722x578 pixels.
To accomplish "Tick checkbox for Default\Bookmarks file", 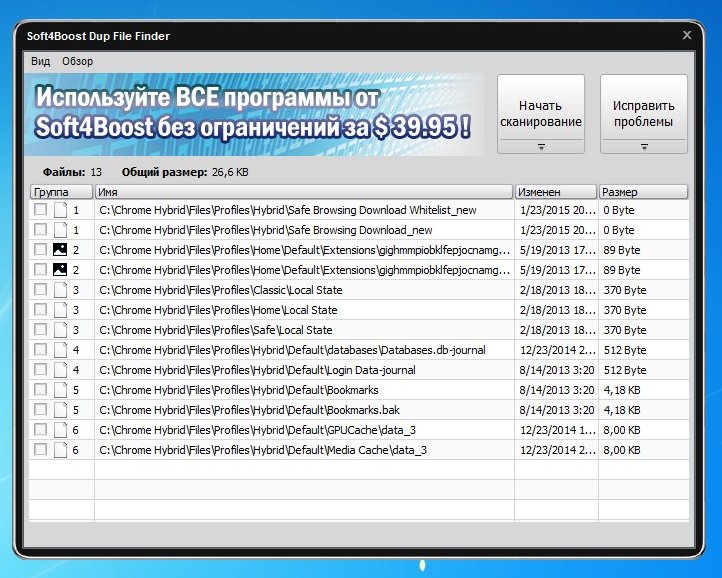I will (41, 390).
